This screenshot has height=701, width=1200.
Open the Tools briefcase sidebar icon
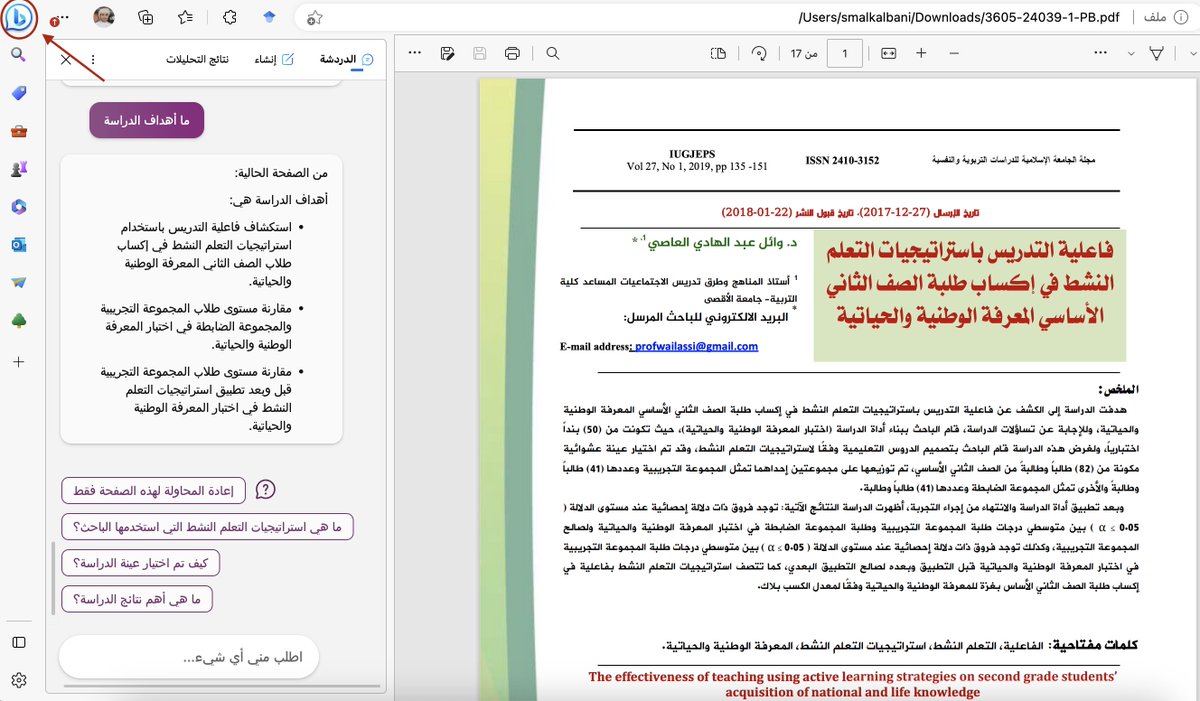tap(18, 131)
